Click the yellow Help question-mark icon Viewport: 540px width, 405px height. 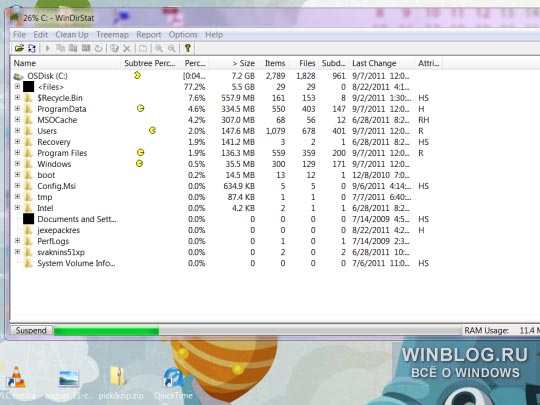click(x=187, y=48)
